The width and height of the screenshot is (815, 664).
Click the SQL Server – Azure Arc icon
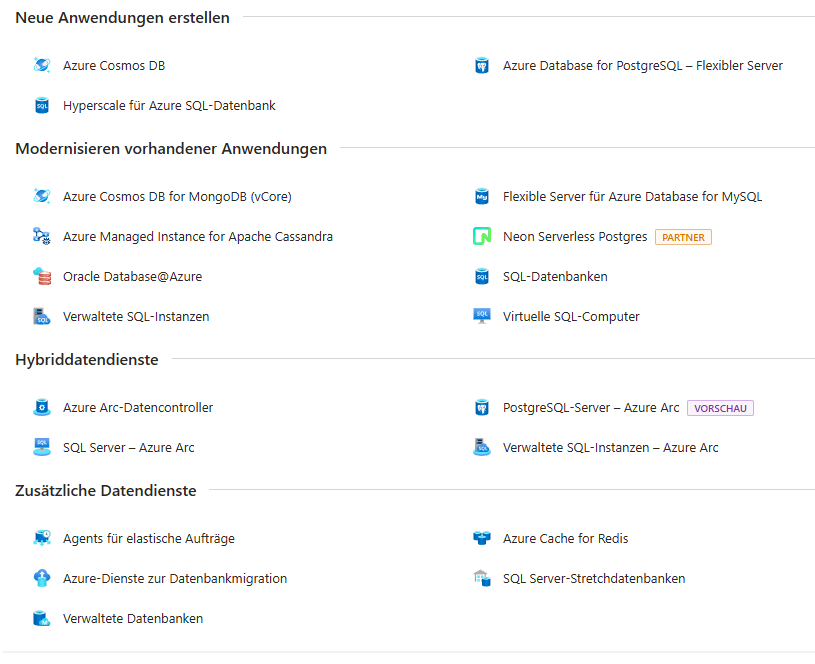[41, 447]
